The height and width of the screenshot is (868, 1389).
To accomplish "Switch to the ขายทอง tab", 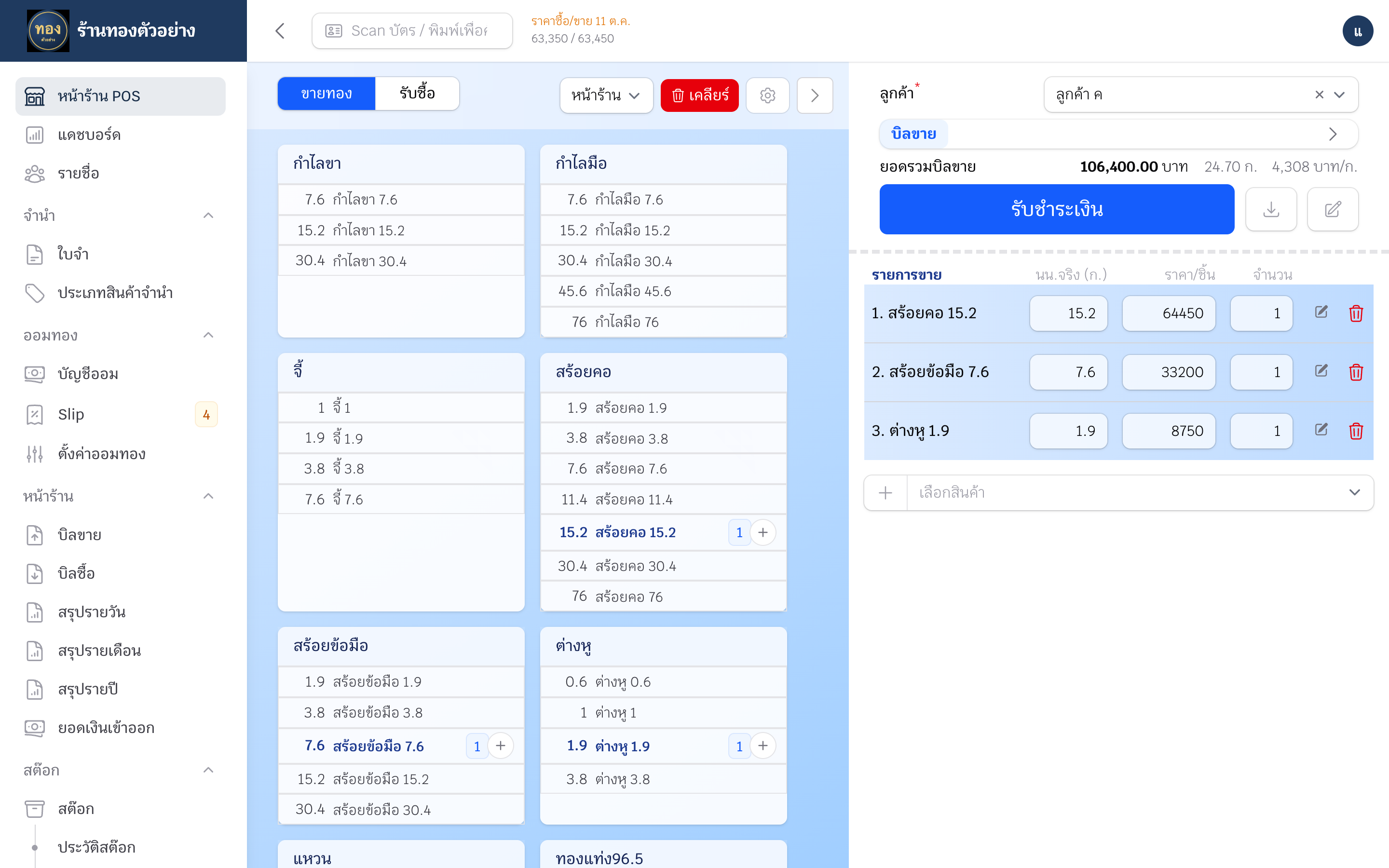I will click(326, 94).
